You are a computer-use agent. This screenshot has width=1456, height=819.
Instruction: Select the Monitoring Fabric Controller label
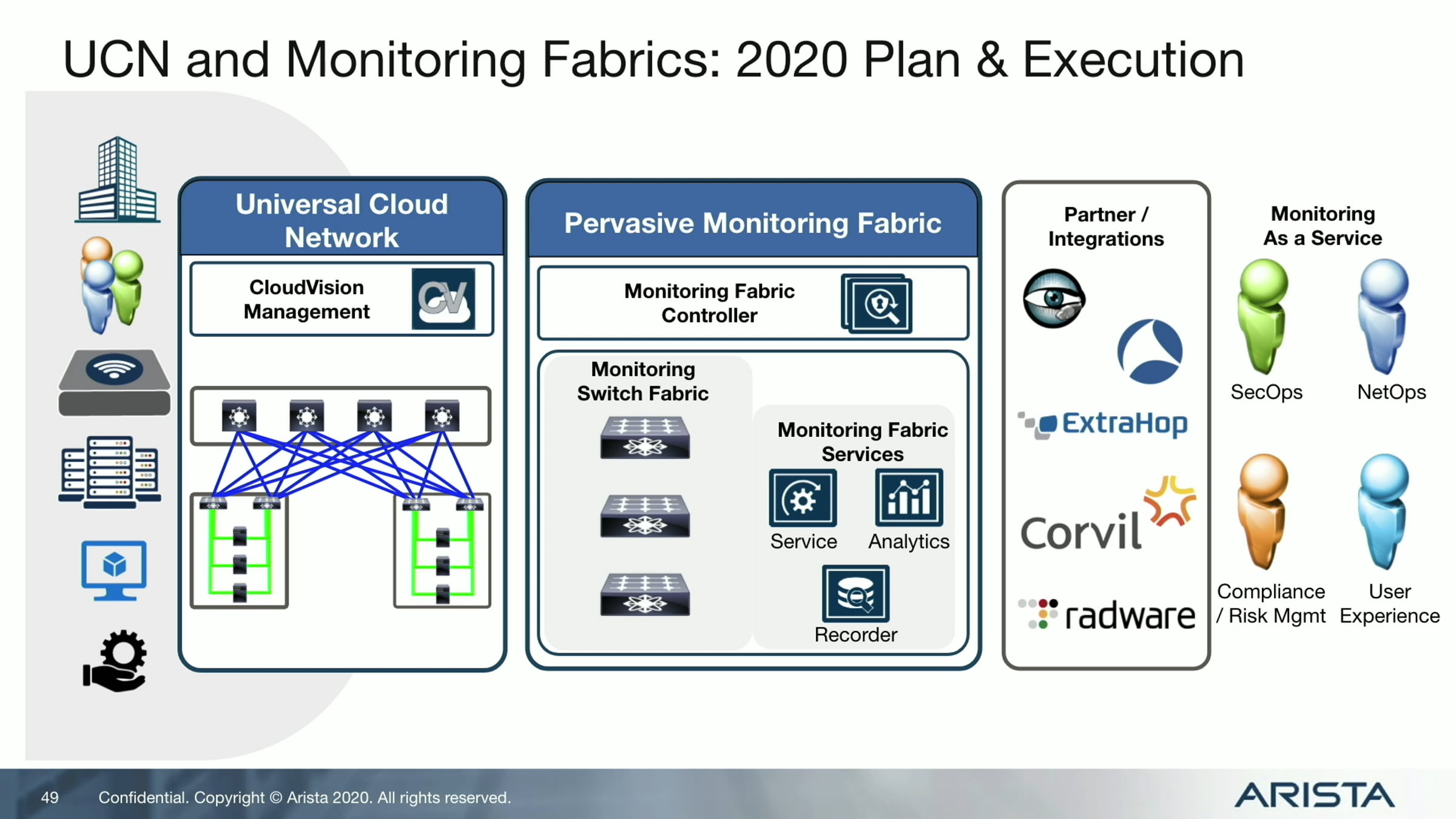[x=709, y=303]
